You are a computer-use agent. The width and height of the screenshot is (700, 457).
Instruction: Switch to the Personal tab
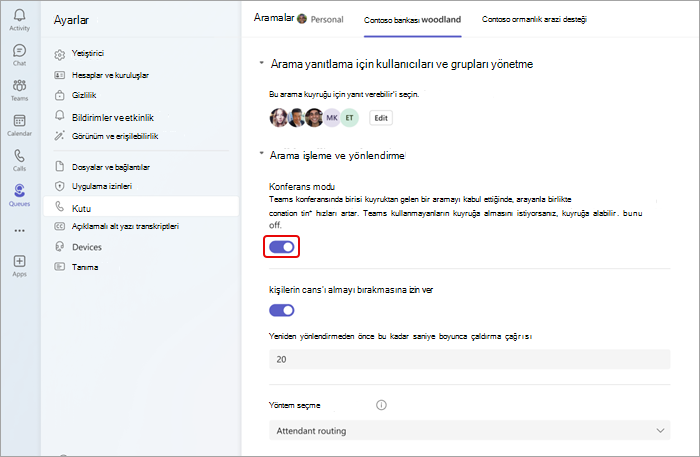point(327,20)
